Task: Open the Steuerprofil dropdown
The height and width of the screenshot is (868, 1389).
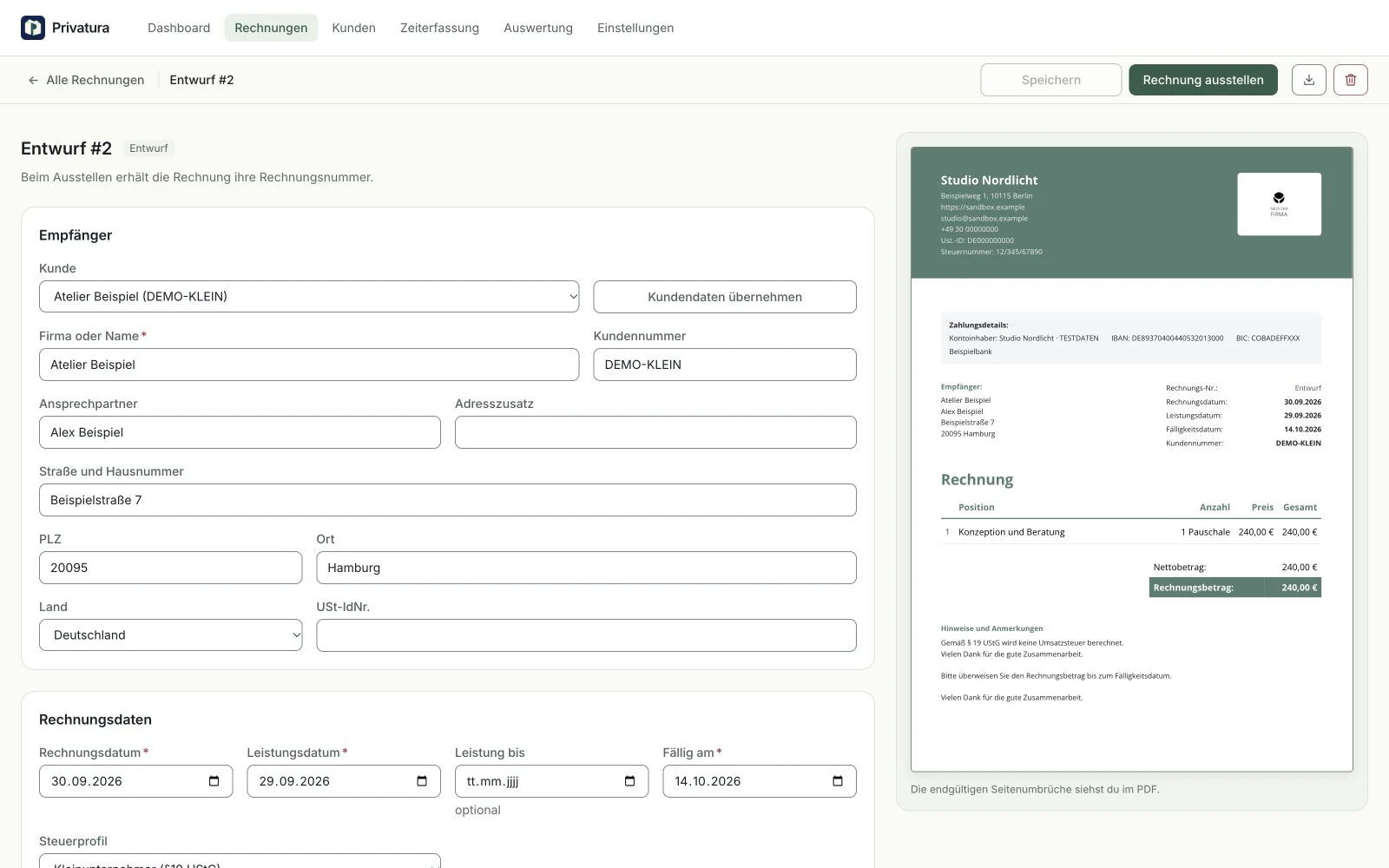Action: tap(240, 861)
